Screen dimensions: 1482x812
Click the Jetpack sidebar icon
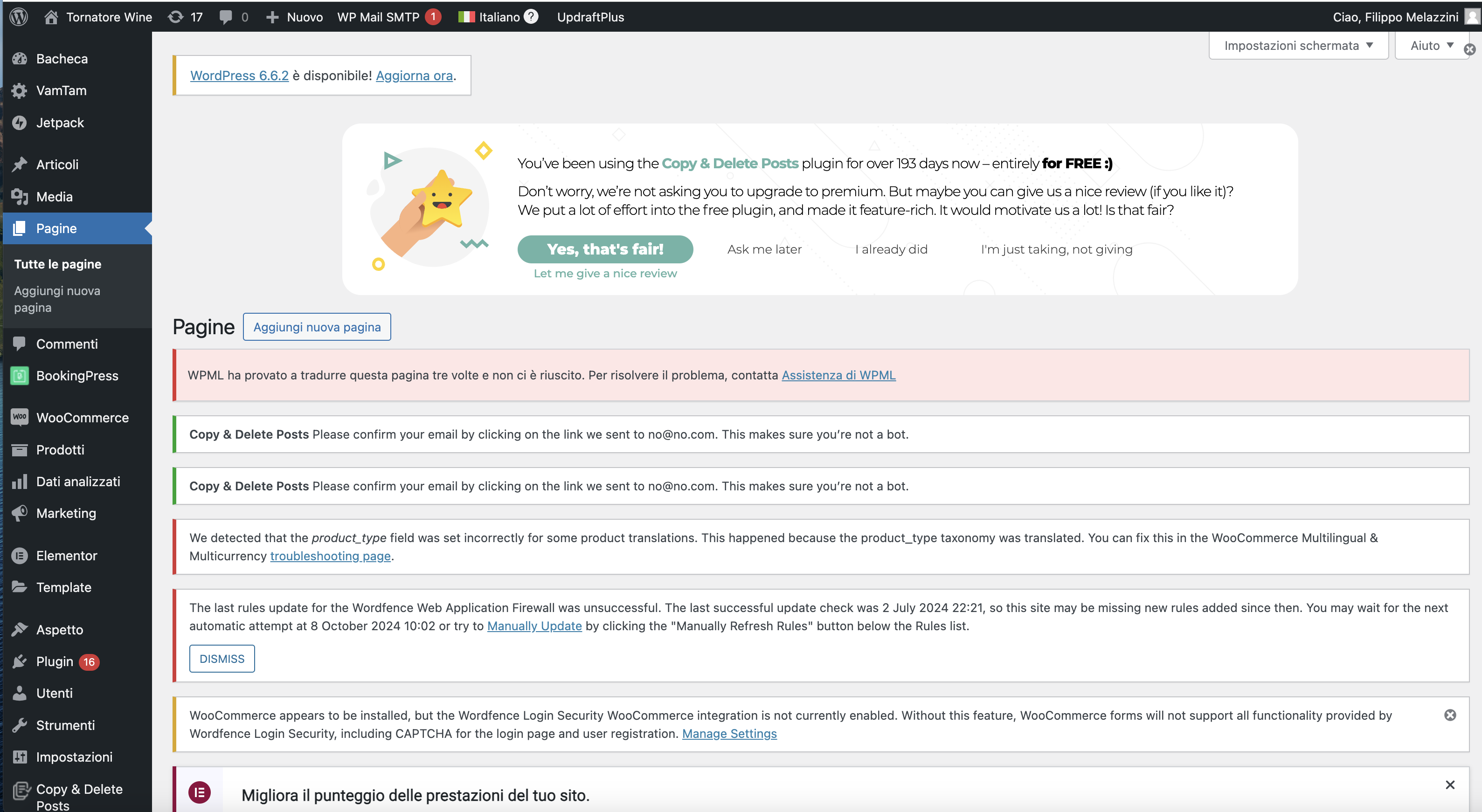pos(20,123)
